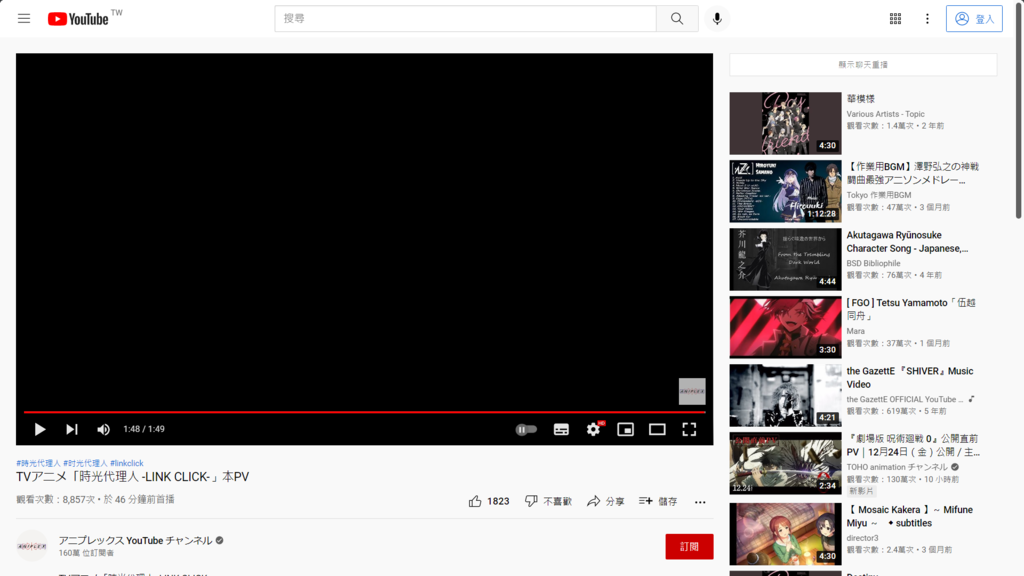Image resolution: width=1024 pixels, height=576 pixels.
Task: Mute the video volume
Action: (103, 429)
